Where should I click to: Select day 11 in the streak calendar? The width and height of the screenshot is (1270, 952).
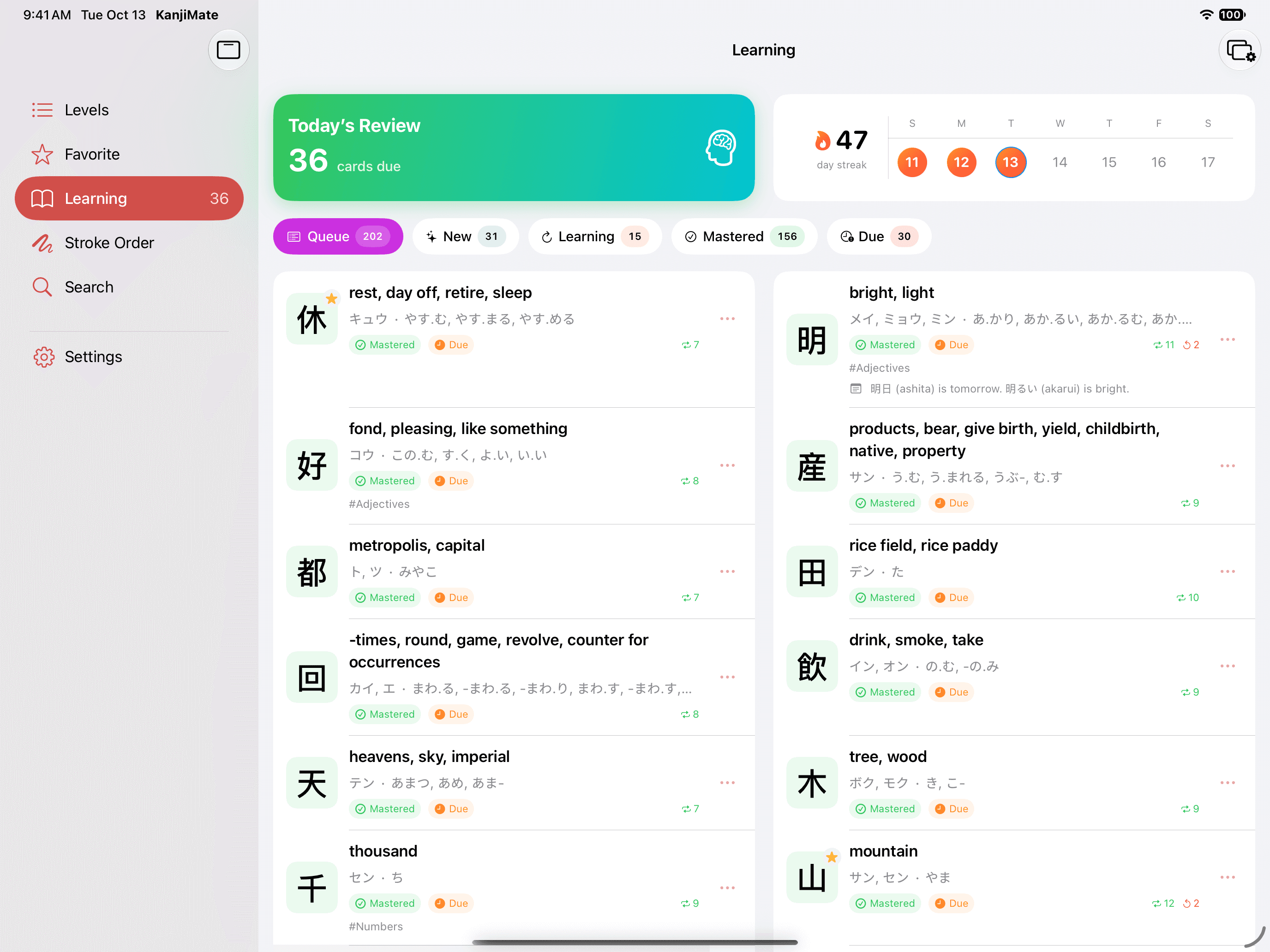(x=912, y=162)
